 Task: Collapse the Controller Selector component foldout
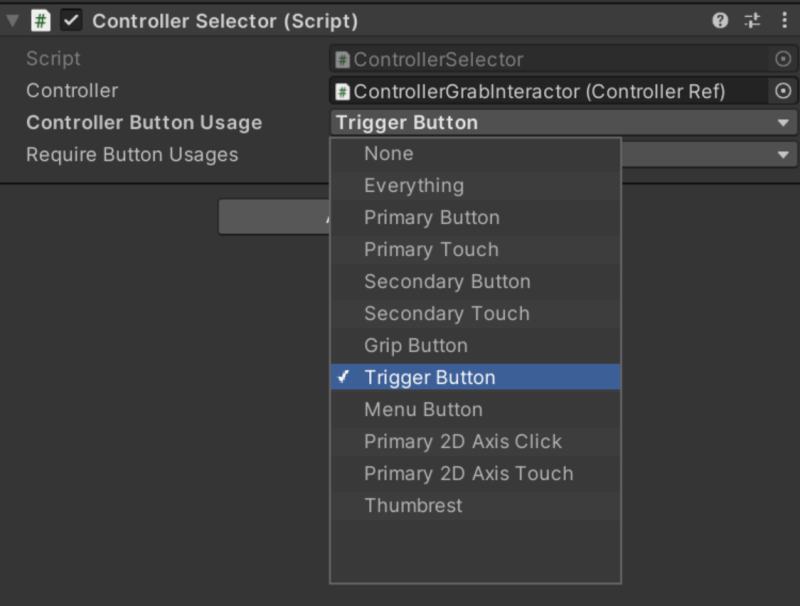point(13,20)
